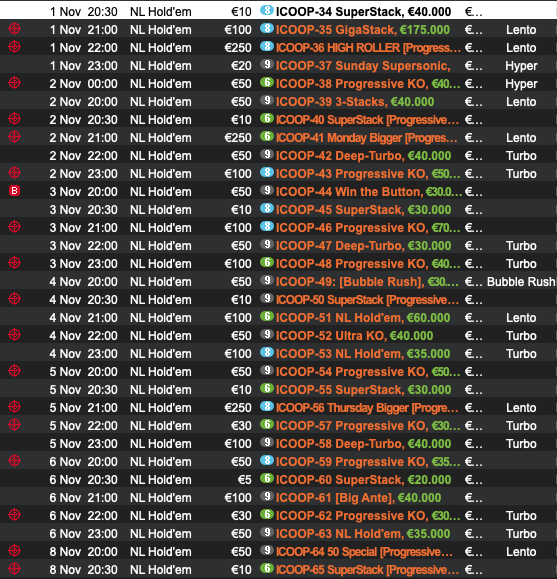Click the Lento label on the ICOOP-39 row
557x579 pixels.
coord(521,102)
